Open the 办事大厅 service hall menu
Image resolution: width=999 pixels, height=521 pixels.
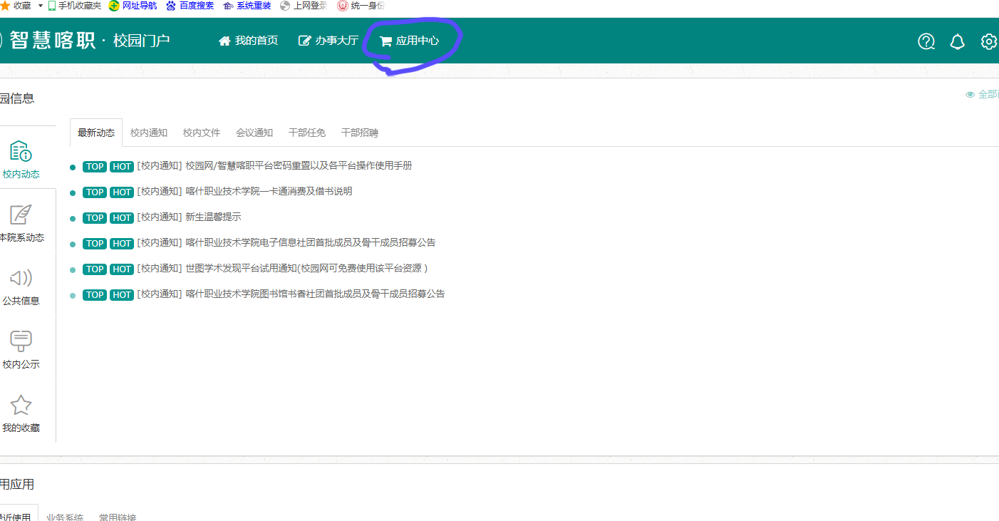point(328,41)
